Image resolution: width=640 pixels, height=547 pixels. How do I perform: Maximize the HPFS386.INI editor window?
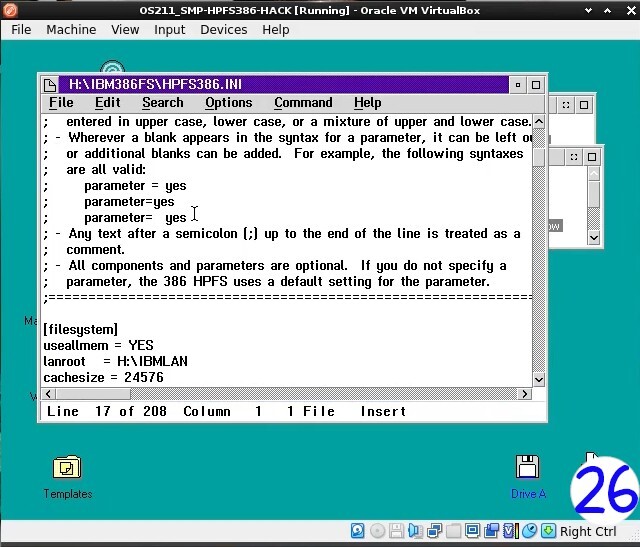tap(536, 85)
